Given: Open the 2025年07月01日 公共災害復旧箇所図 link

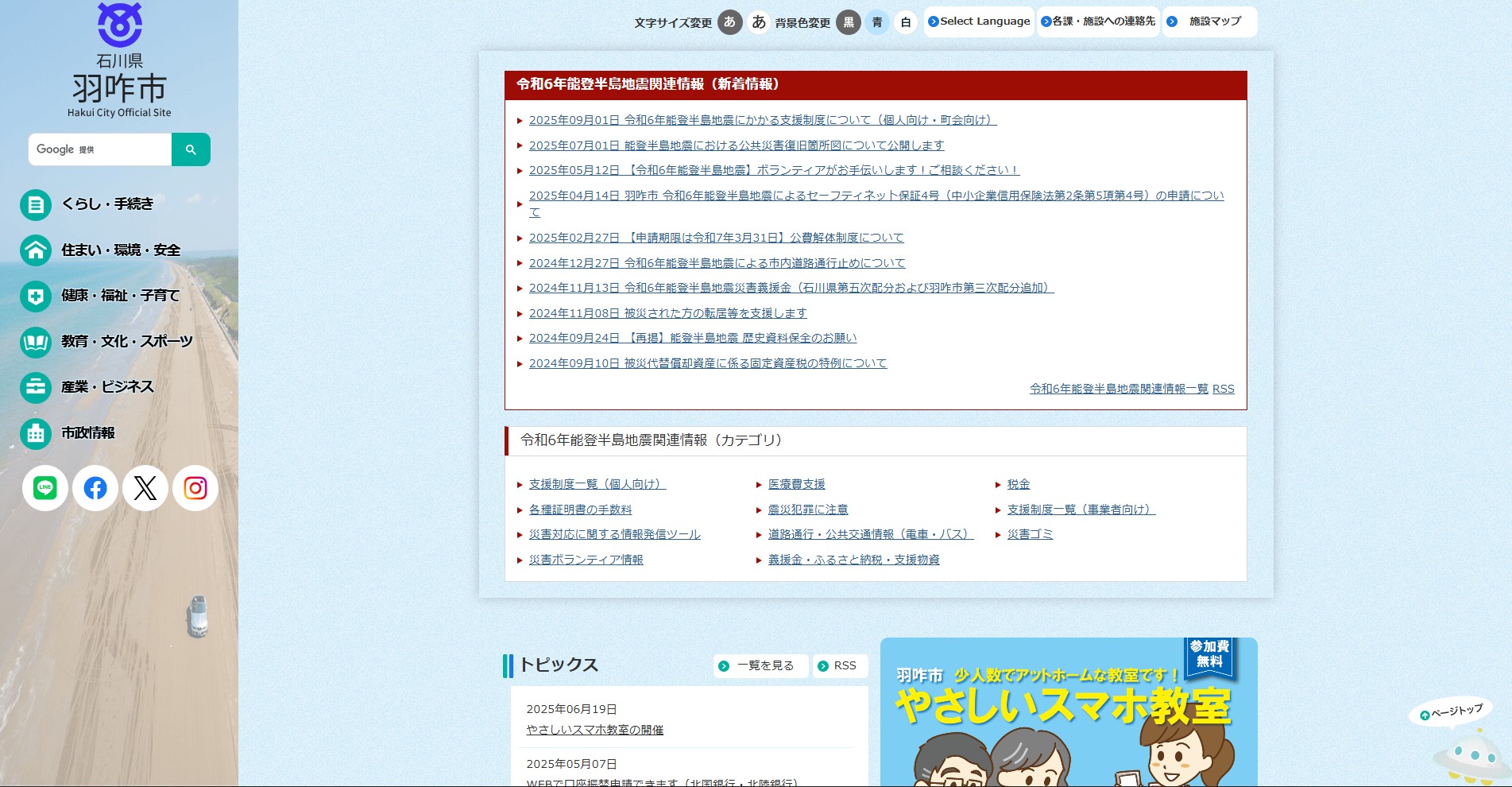Looking at the screenshot, I should [x=737, y=145].
